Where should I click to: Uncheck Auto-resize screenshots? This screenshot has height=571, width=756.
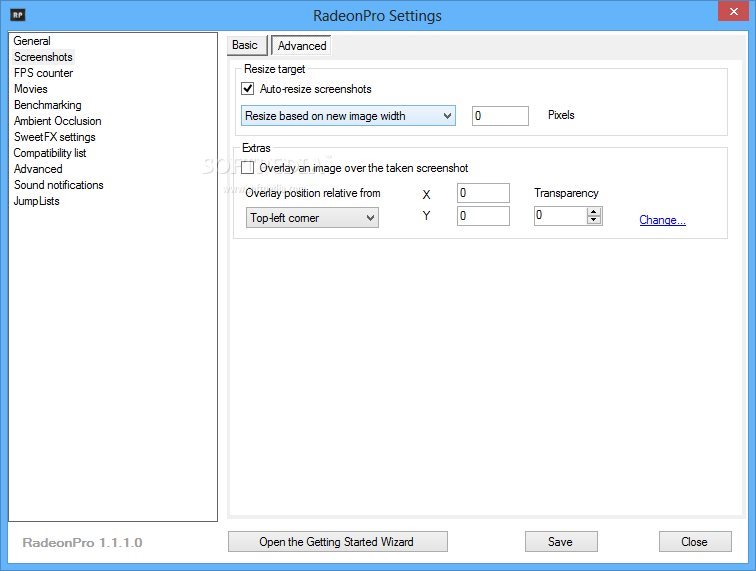[247, 89]
